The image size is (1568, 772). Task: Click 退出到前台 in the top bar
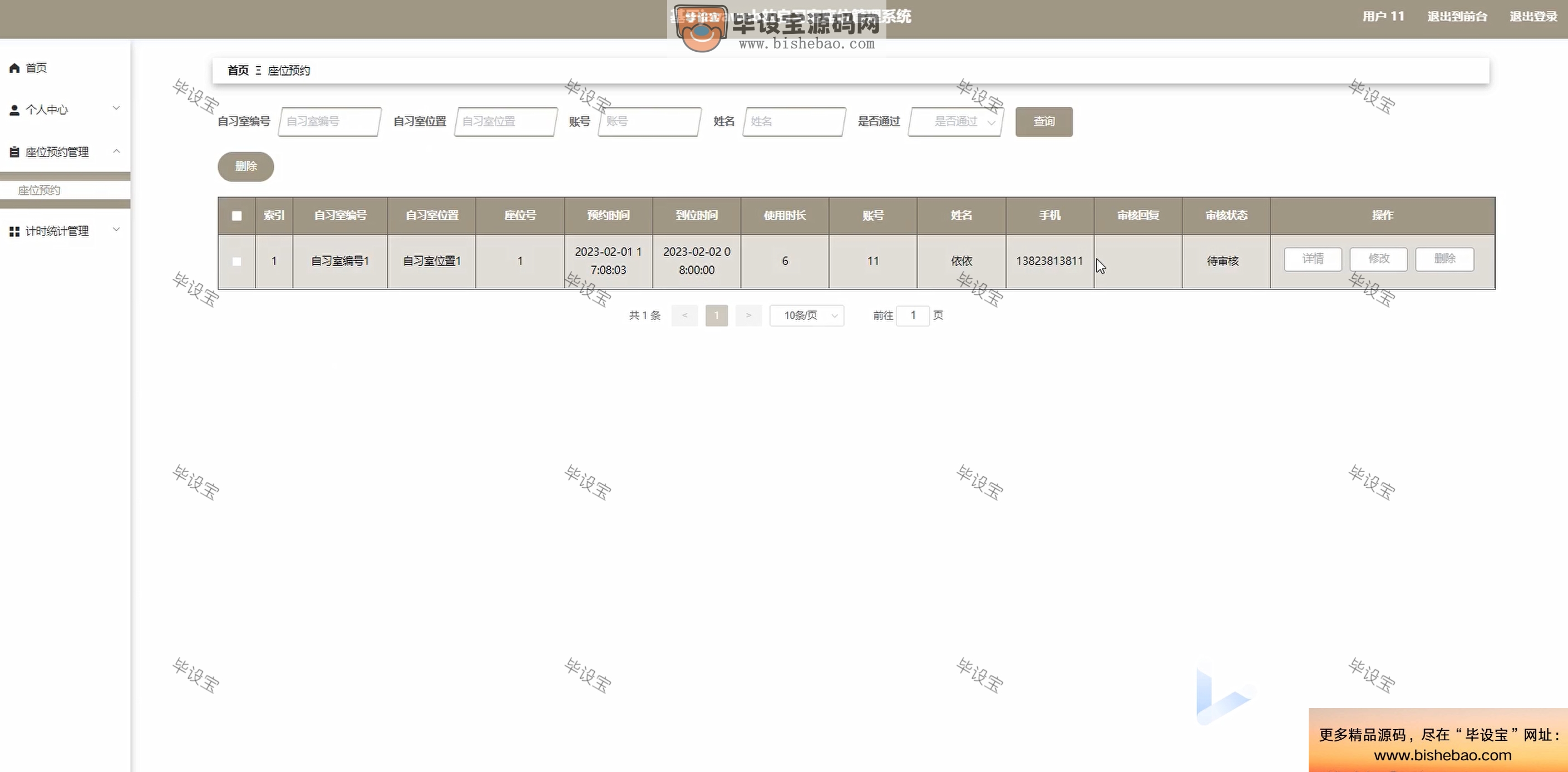1458,16
